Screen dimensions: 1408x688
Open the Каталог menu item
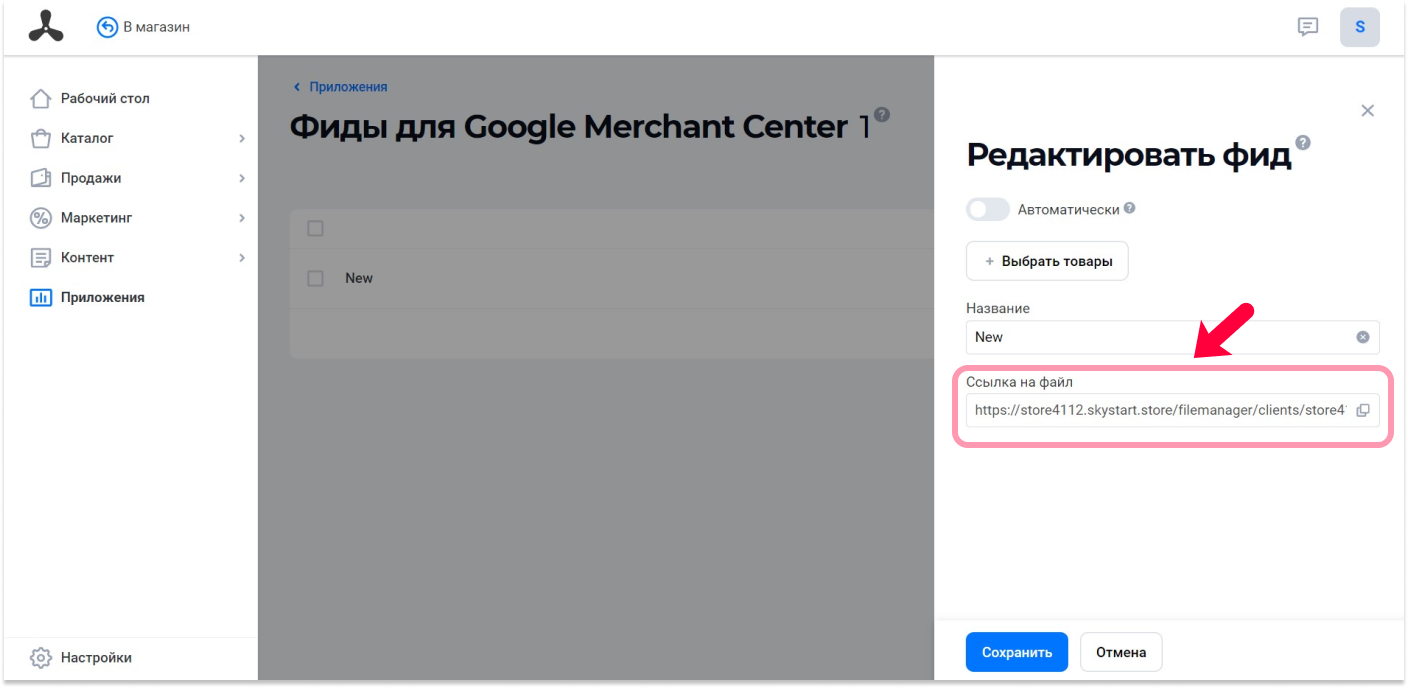87,138
